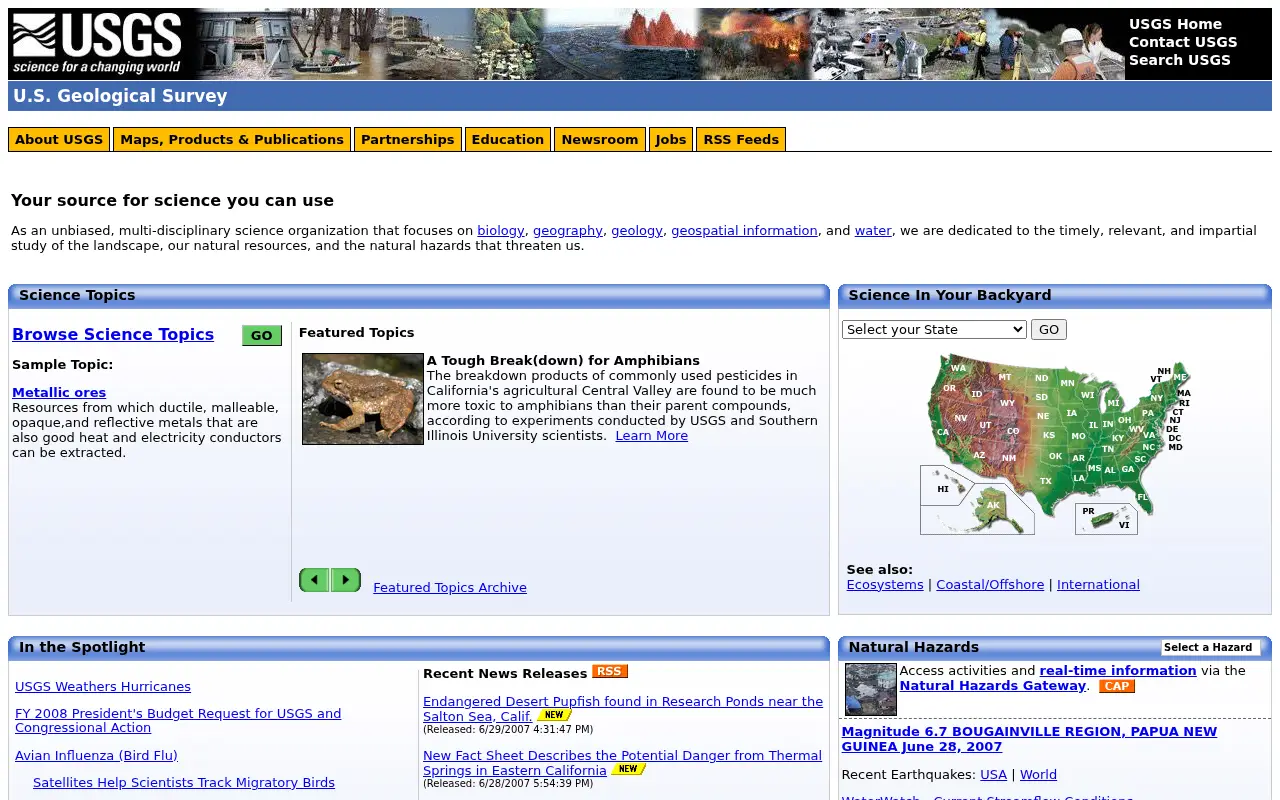Click the USGS logo in the header
The width and height of the screenshot is (1280, 800).
point(97,44)
